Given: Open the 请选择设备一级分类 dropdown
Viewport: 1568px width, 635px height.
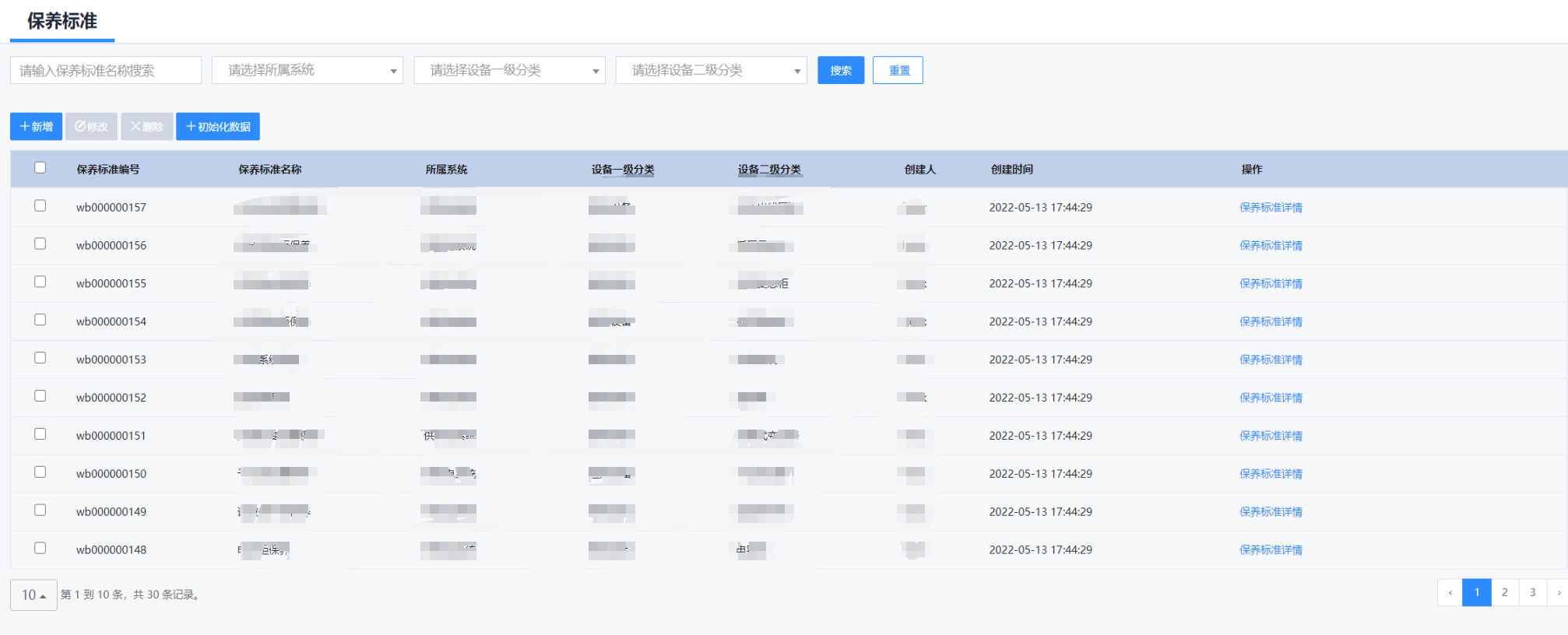Looking at the screenshot, I should 510,70.
